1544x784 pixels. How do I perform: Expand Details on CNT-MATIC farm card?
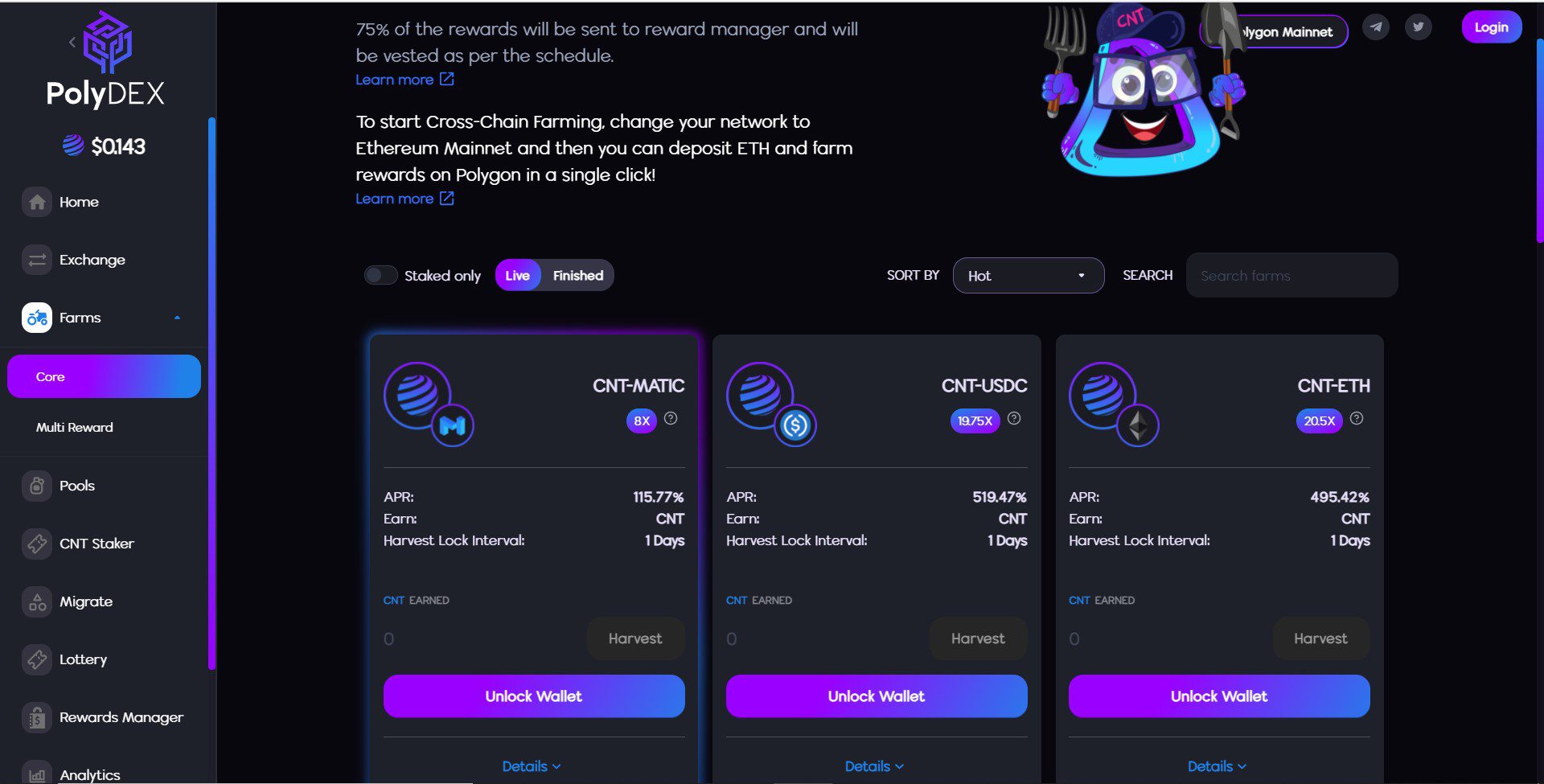(532, 766)
